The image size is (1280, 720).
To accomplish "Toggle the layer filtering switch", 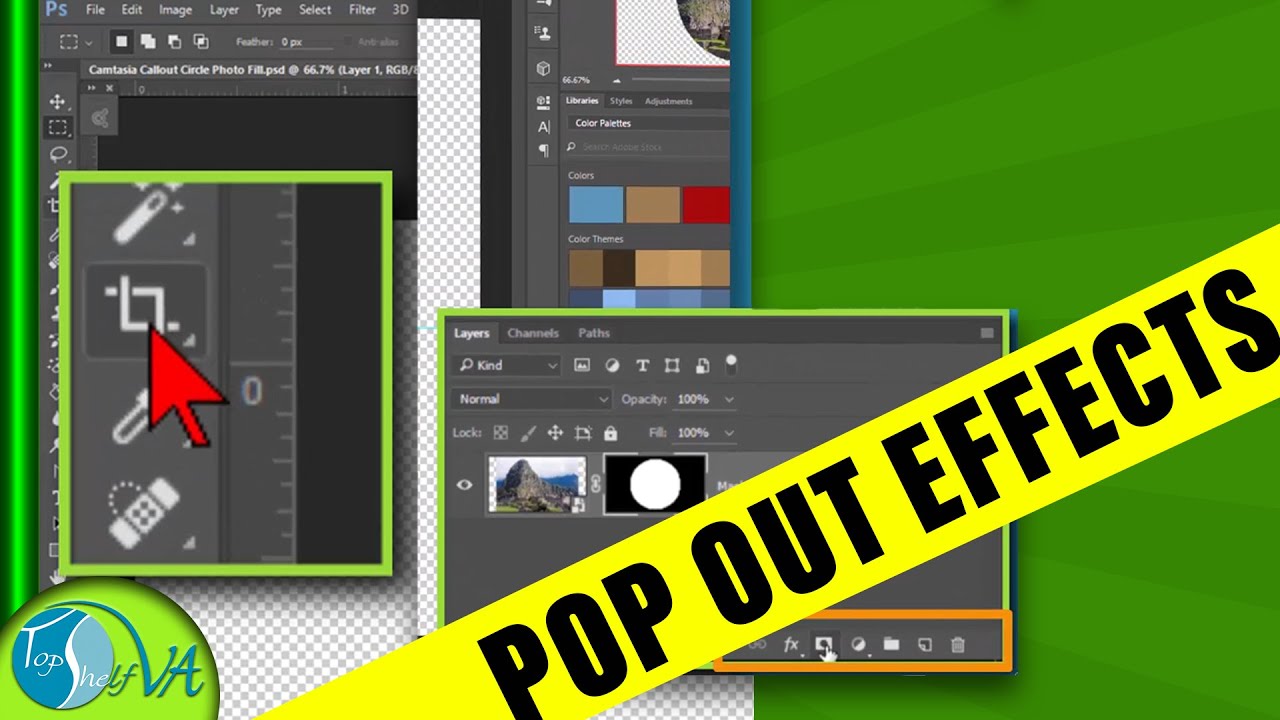I will click(x=731, y=365).
